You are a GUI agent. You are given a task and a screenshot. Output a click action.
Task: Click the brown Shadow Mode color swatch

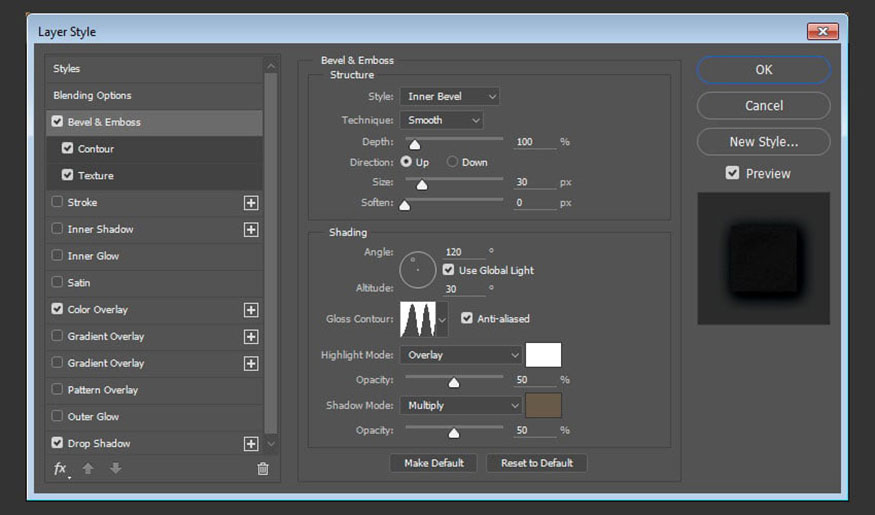543,406
